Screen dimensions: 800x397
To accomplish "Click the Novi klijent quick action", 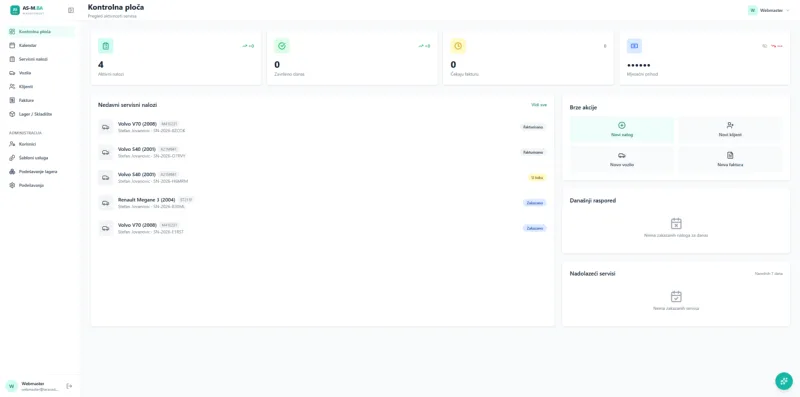I will pyautogui.click(x=730, y=130).
